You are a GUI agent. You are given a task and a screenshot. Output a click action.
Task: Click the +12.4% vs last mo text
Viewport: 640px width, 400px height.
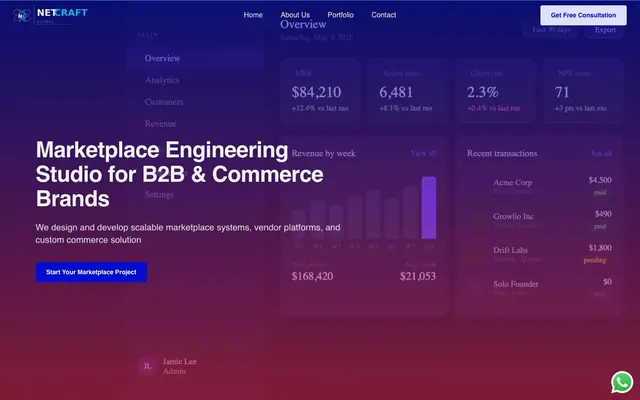click(x=320, y=109)
